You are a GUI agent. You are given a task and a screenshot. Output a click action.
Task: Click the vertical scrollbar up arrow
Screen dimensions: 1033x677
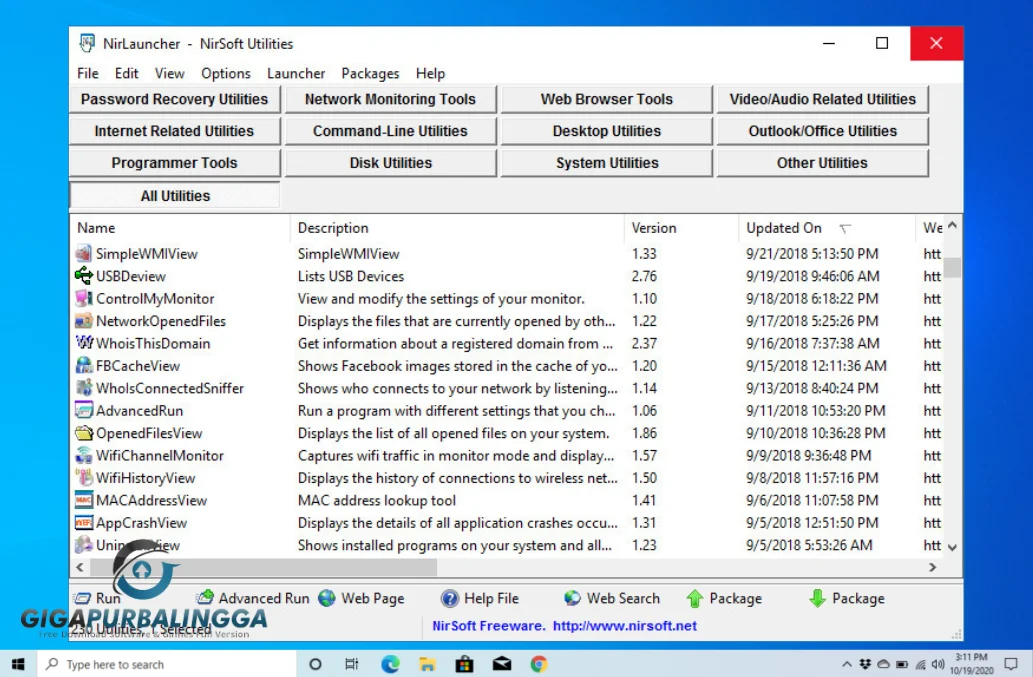point(952,226)
